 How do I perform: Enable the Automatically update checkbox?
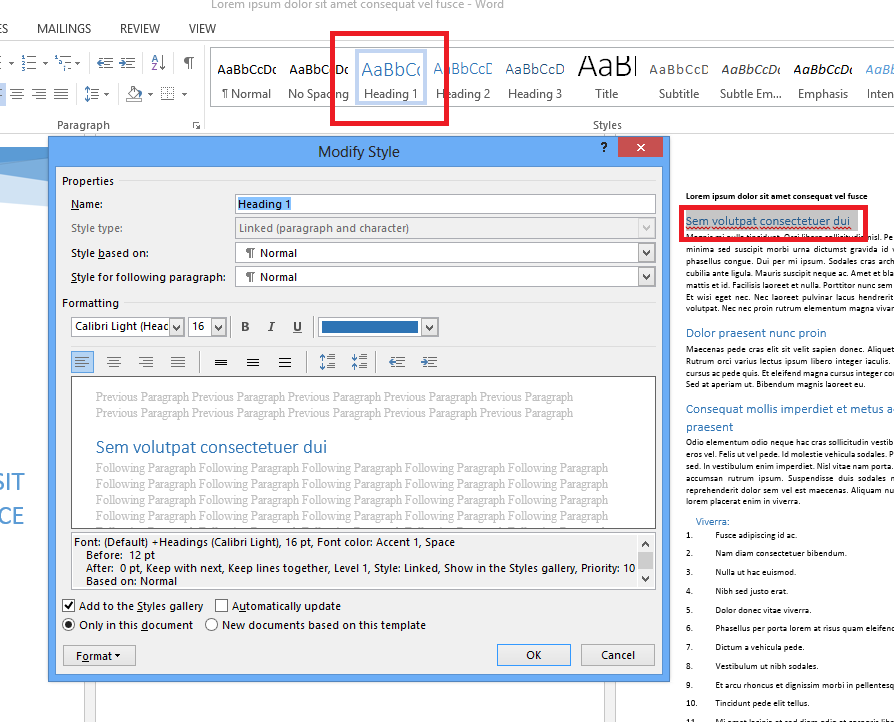pos(221,606)
